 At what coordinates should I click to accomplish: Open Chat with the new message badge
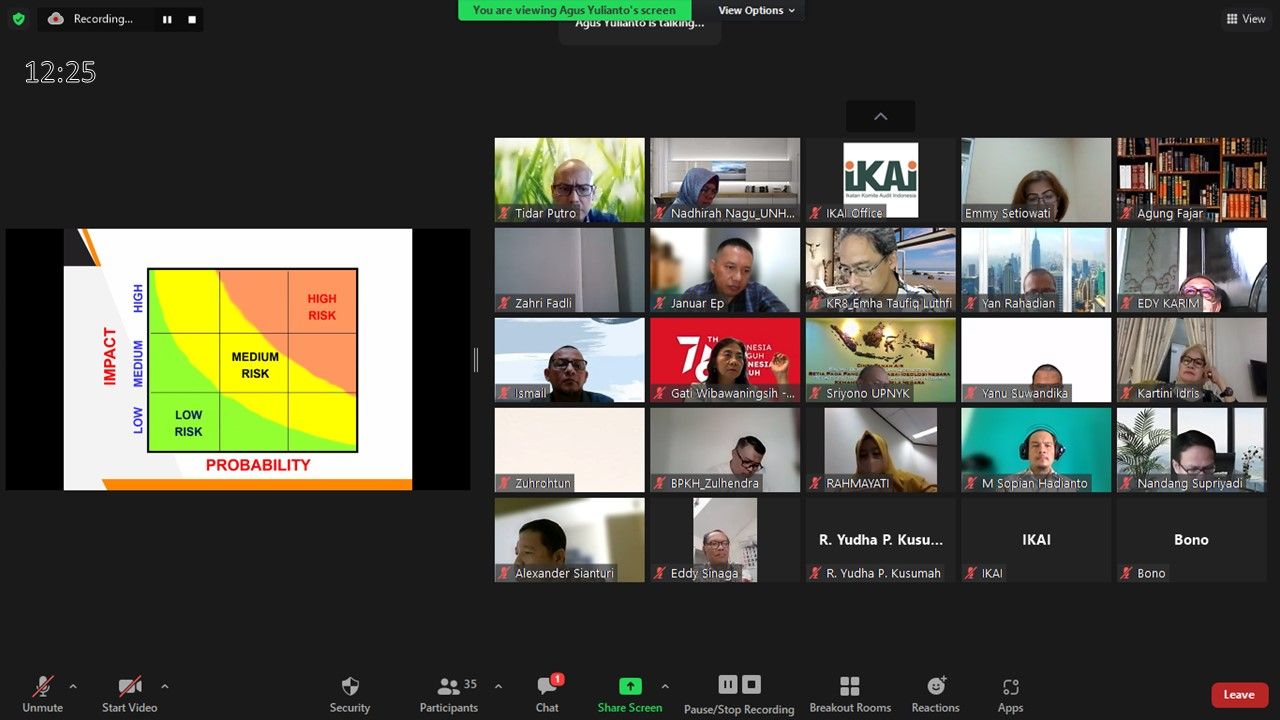click(547, 694)
